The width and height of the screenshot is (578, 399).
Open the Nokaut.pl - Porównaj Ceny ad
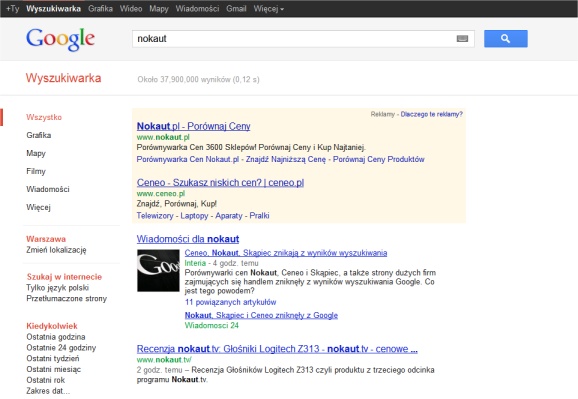tap(194, 126)
